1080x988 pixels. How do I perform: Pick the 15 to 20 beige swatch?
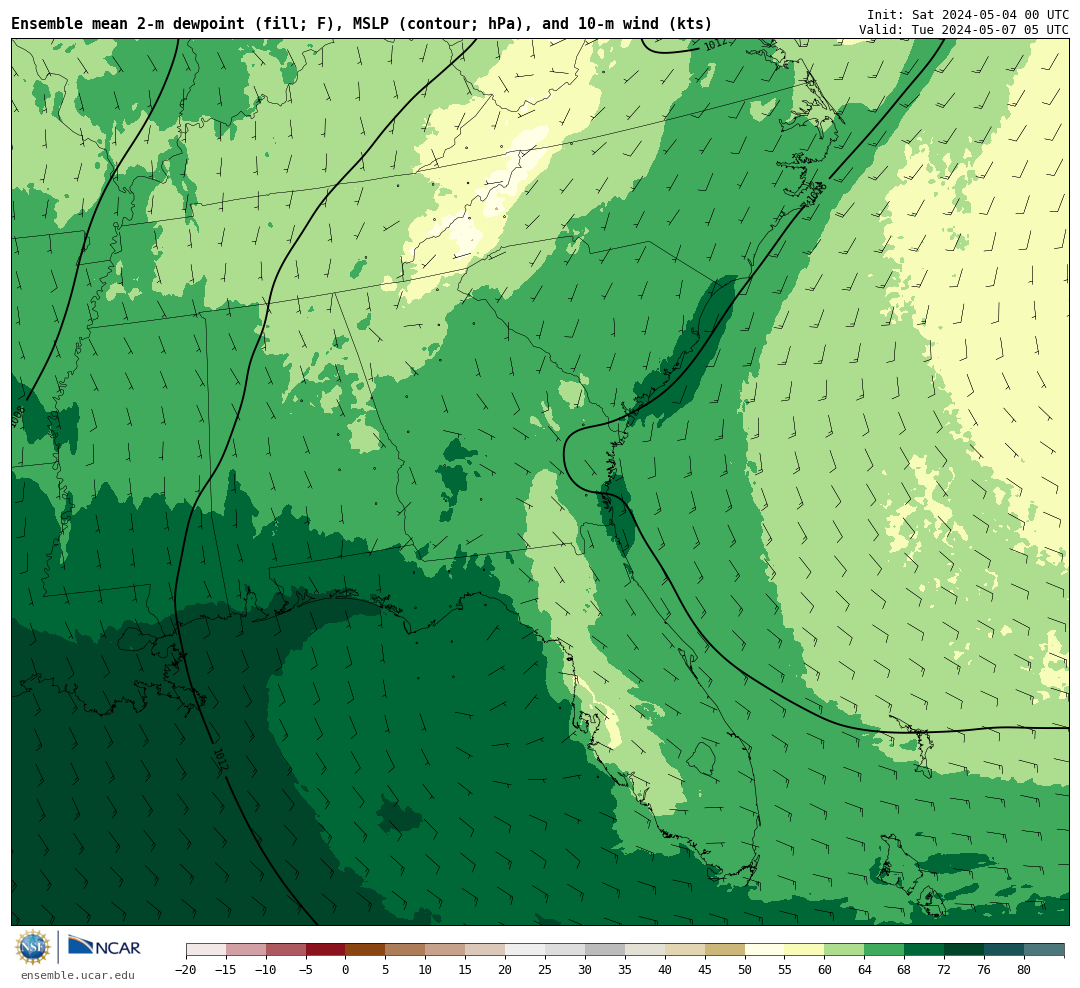click(x=486, y=950)
